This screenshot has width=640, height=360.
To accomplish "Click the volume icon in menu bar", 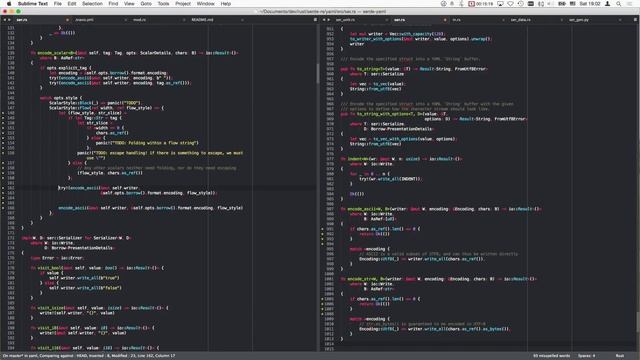I will (x=551, y=4).
